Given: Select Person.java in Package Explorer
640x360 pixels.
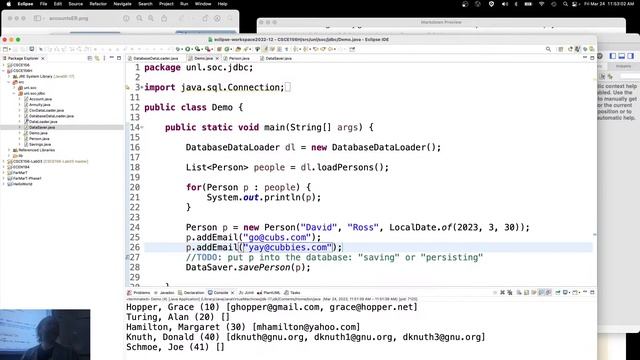Looking at the screenshot, I should click(40, 139).
